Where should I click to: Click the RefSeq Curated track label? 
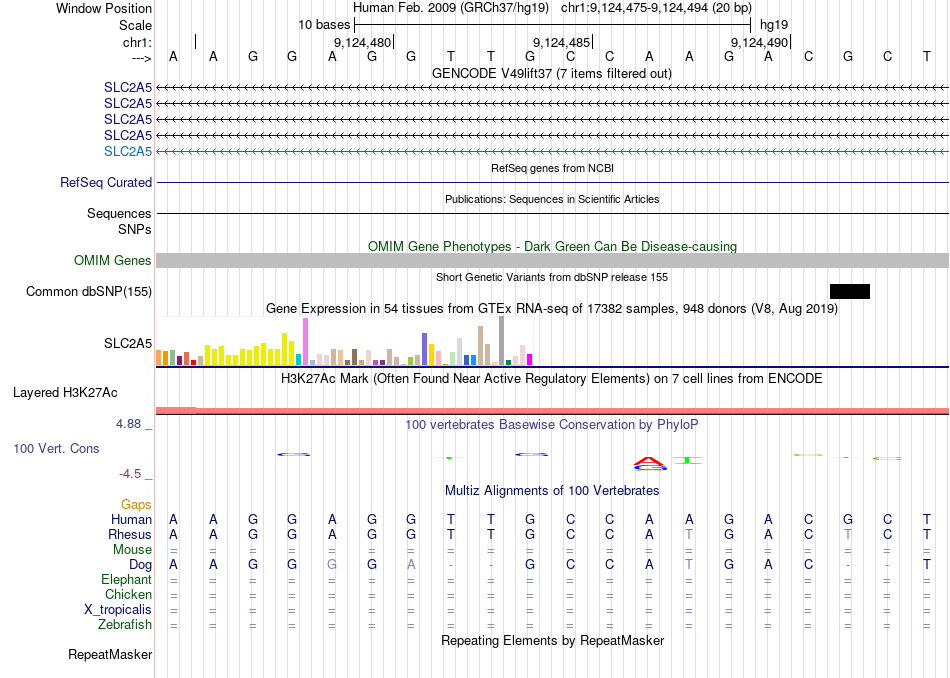coord(106,182)
